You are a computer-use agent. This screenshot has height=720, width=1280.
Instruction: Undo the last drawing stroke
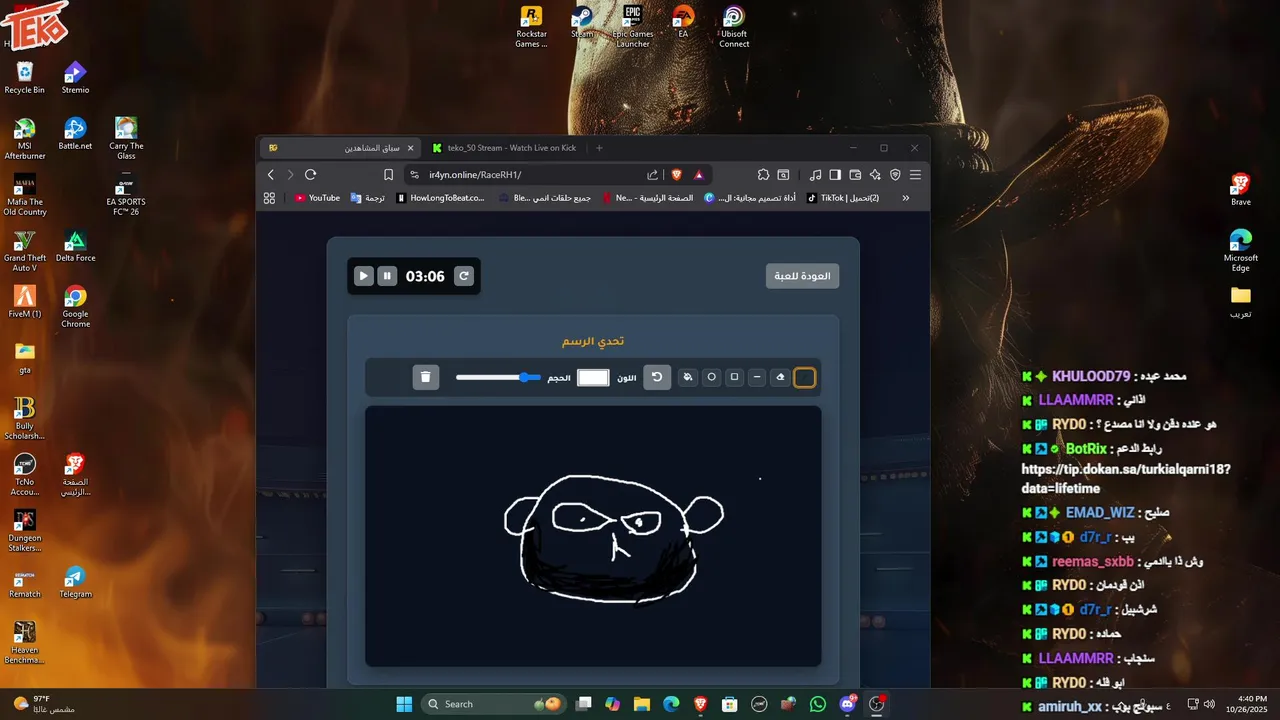click(x=657, y=377)
